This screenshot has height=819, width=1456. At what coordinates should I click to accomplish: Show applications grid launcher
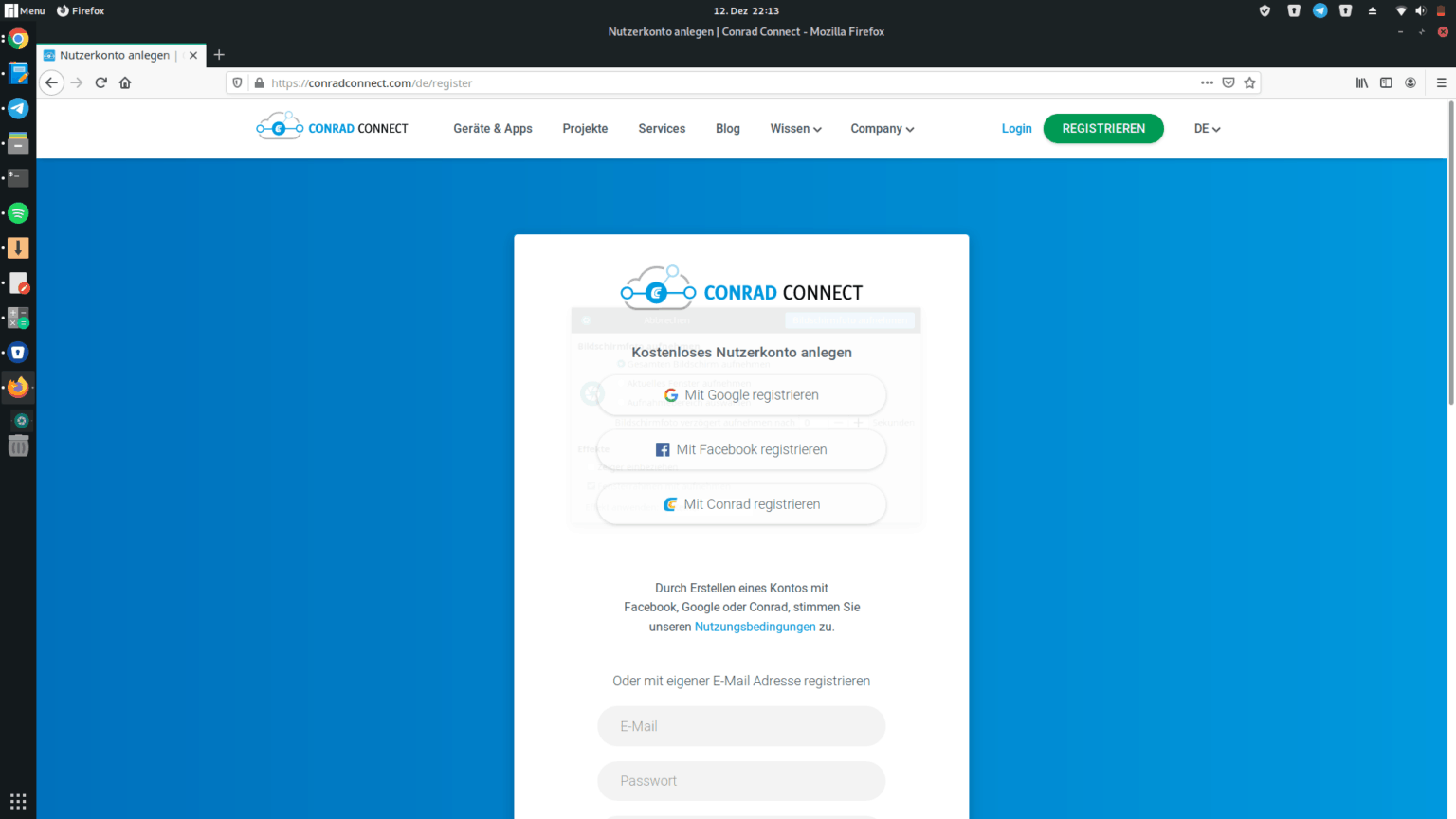(18, 802)
